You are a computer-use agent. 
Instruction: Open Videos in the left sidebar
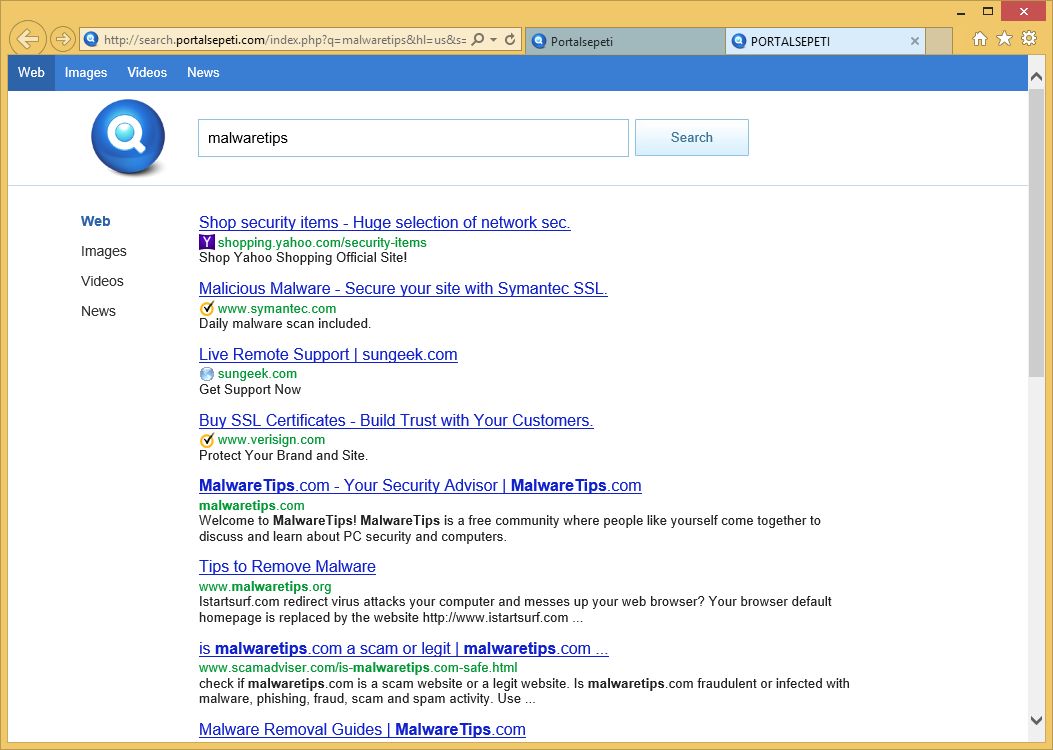(x=102, y=281)
